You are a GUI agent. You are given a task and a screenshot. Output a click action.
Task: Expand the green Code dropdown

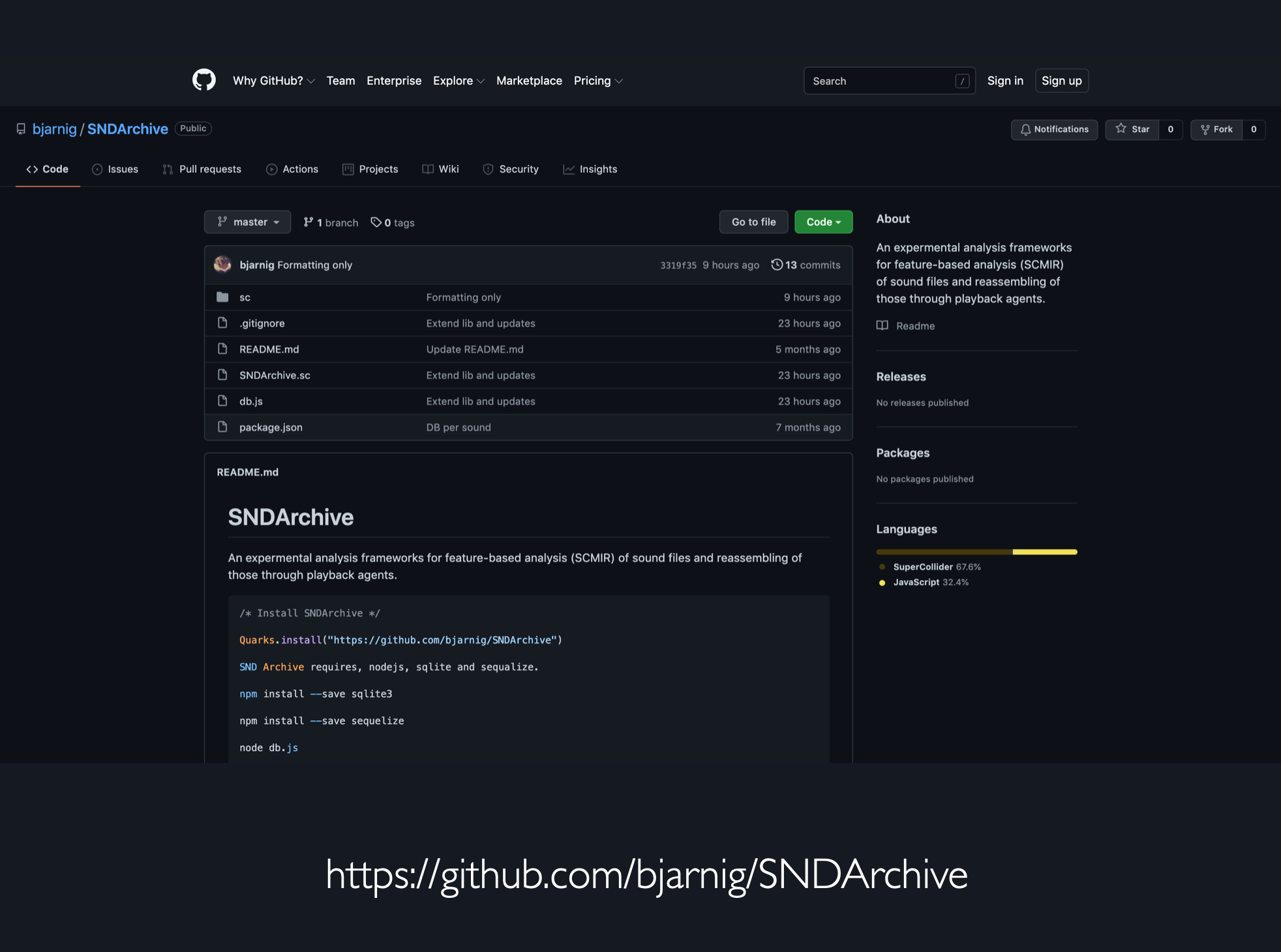(823, 222)
